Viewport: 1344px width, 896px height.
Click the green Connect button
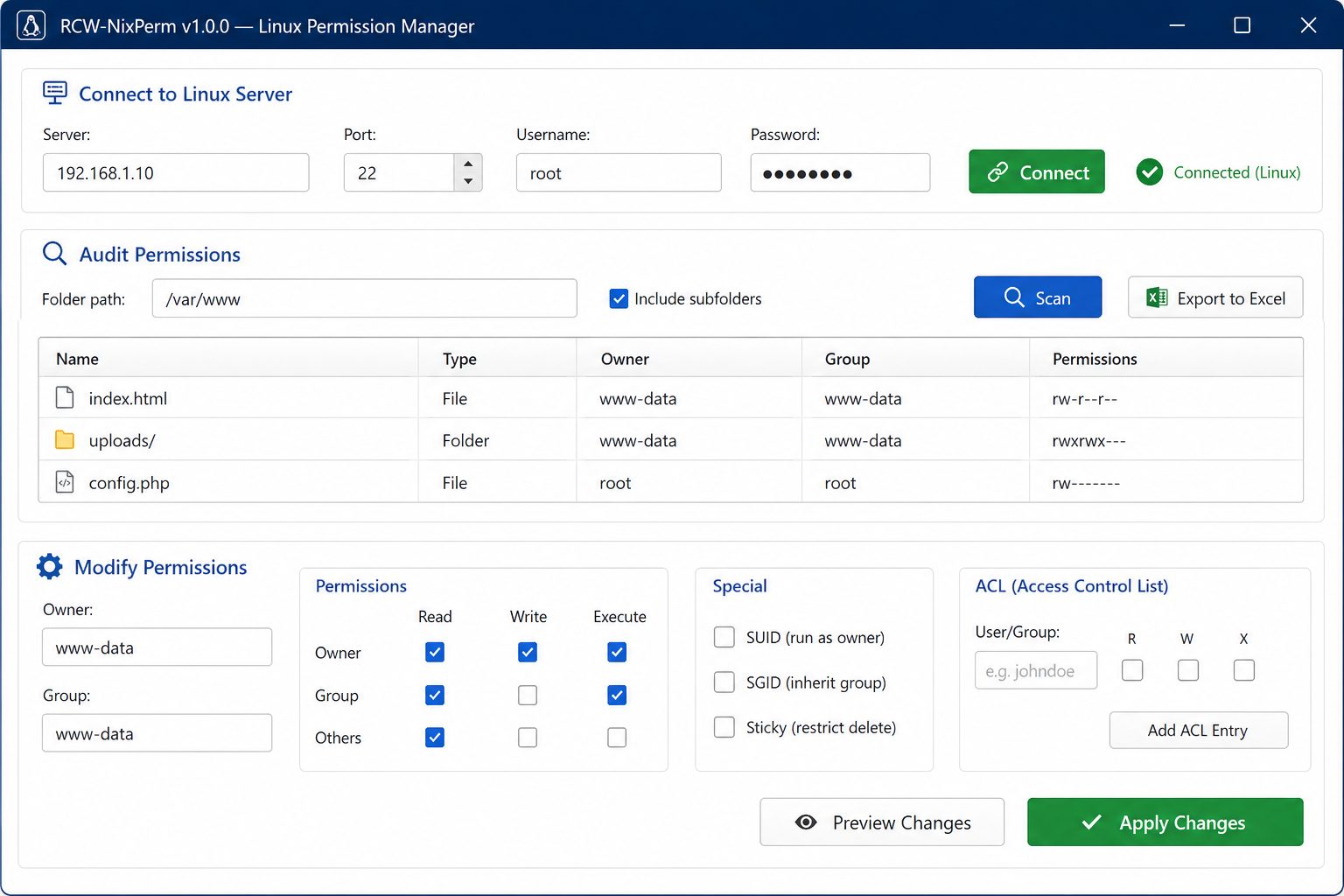click(x=1037, y=172)
